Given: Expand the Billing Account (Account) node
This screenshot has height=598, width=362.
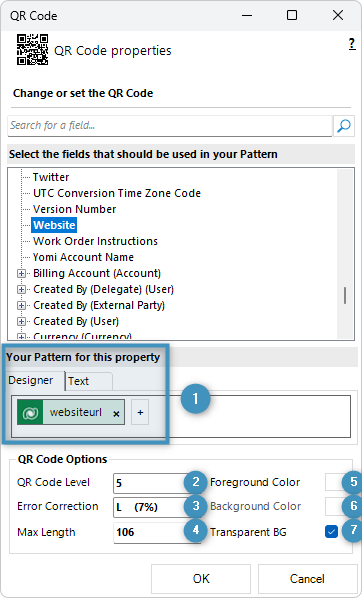Looking at the screenshot, I should [21, 273].
